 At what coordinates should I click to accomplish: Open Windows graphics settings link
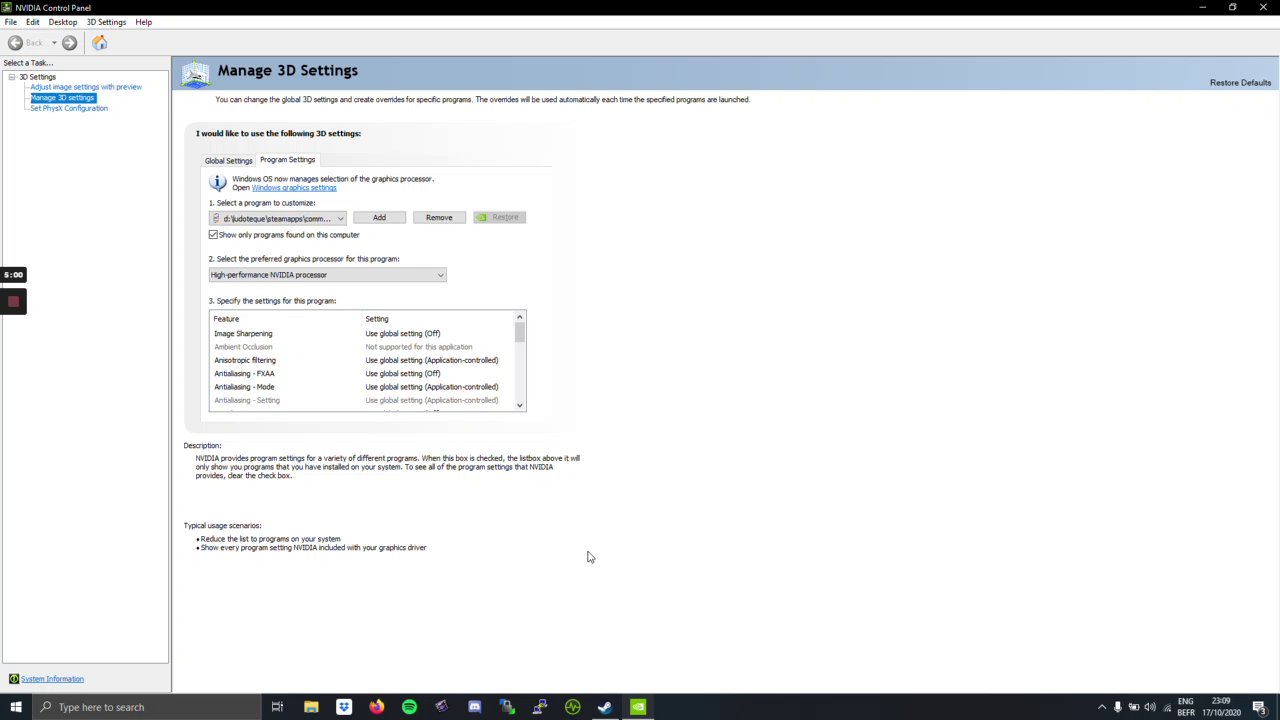(294, 188)
